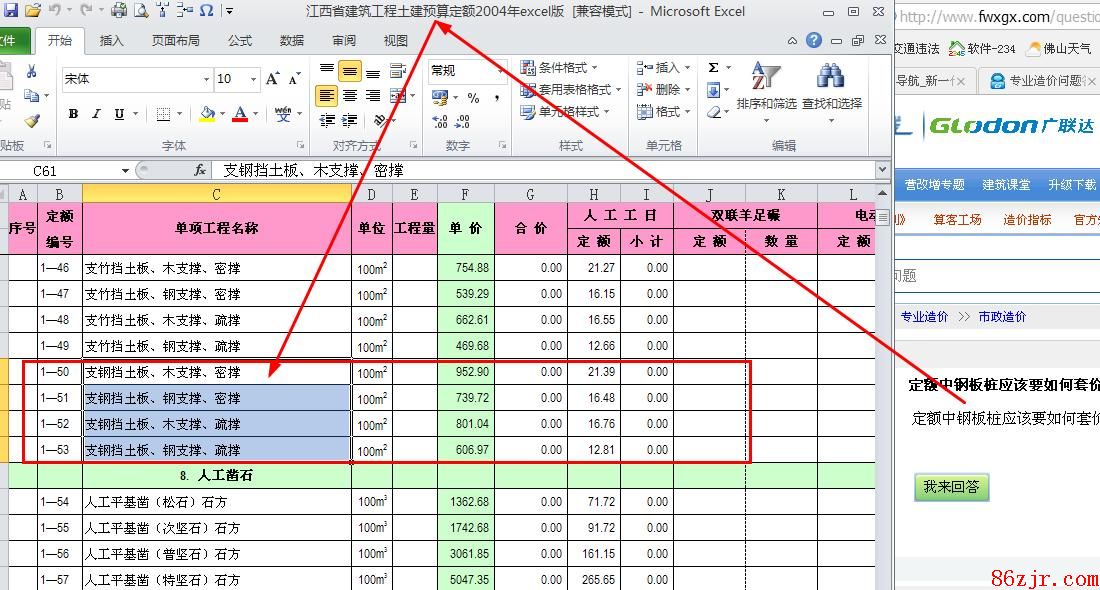
Task: Click the Bold formatting button
Action: coord(73,115)
